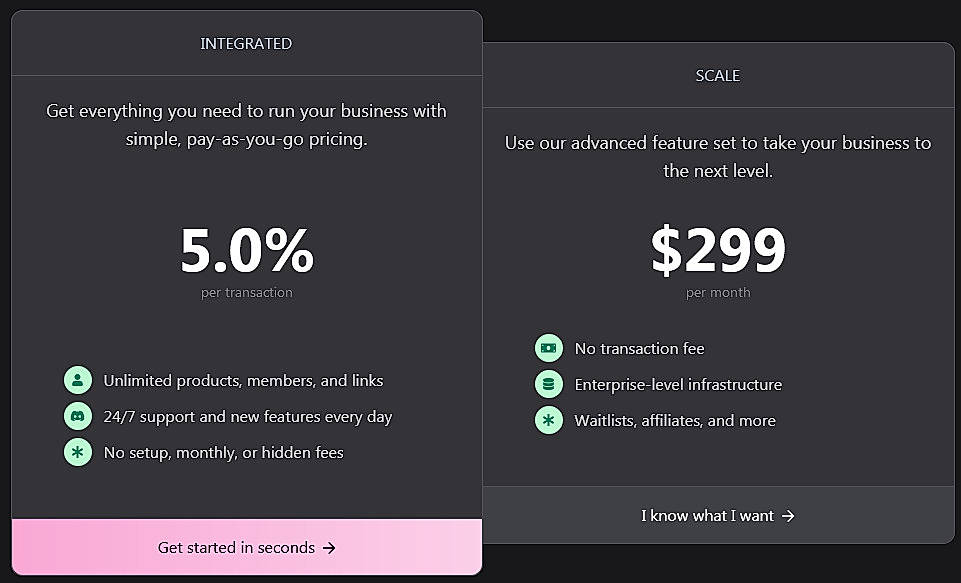This screenshot has width=961, height=583.
Task: Select the per month label
Action: click(x=717, y=292)
